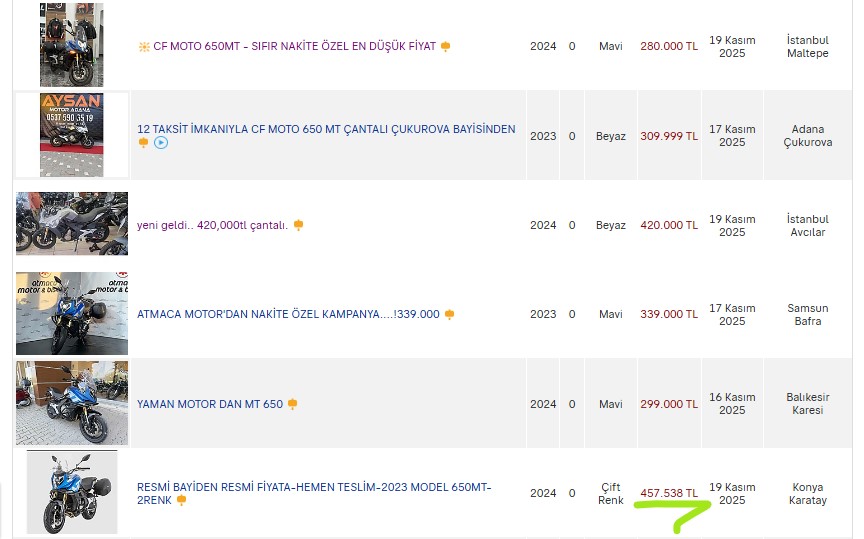This screenshot has height=539, width=864.
Task: Click the AYSAN Motor Adana thumbnail
Action: click(x=72, y=135)
